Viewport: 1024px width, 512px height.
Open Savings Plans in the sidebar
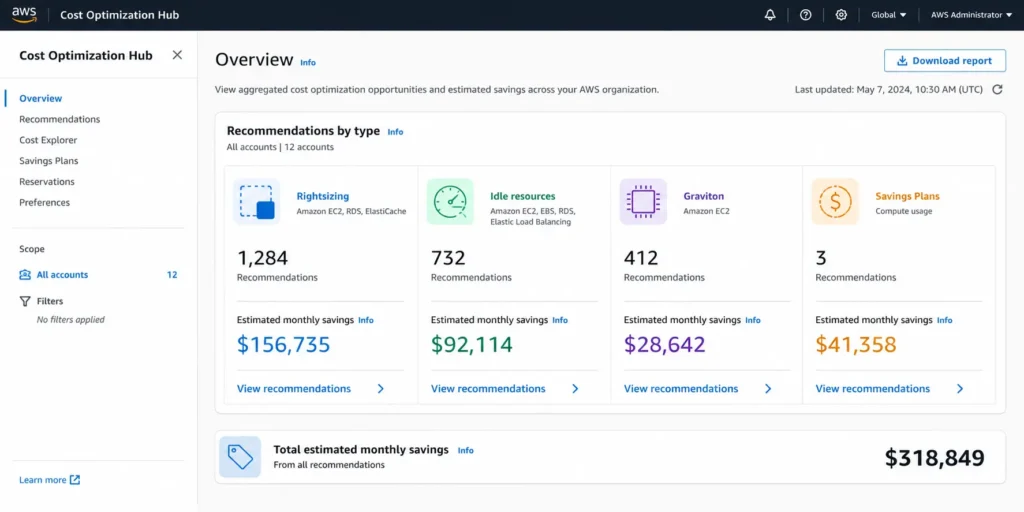coord(48,161)
